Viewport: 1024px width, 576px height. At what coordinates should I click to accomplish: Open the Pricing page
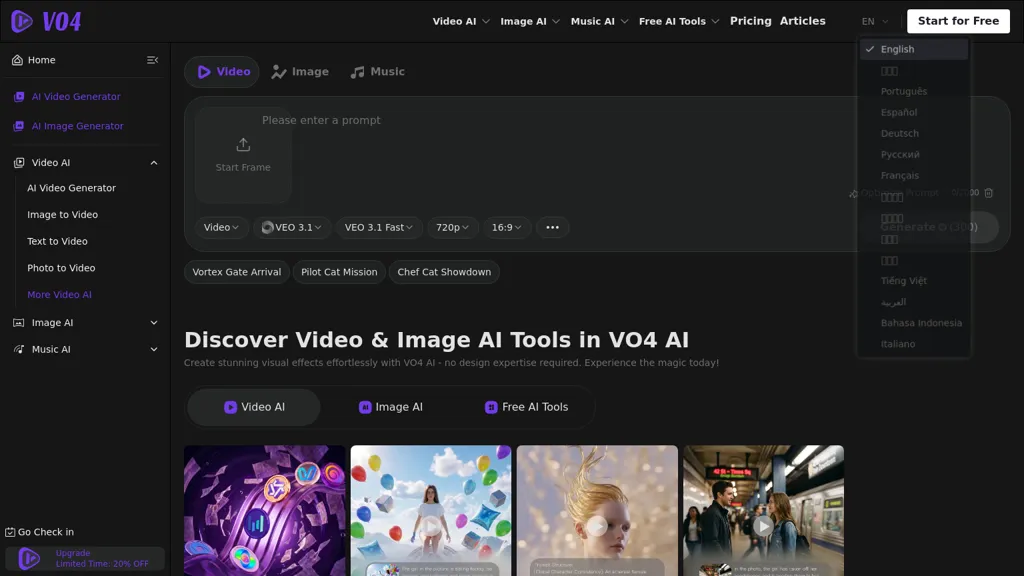pos(750,22)
